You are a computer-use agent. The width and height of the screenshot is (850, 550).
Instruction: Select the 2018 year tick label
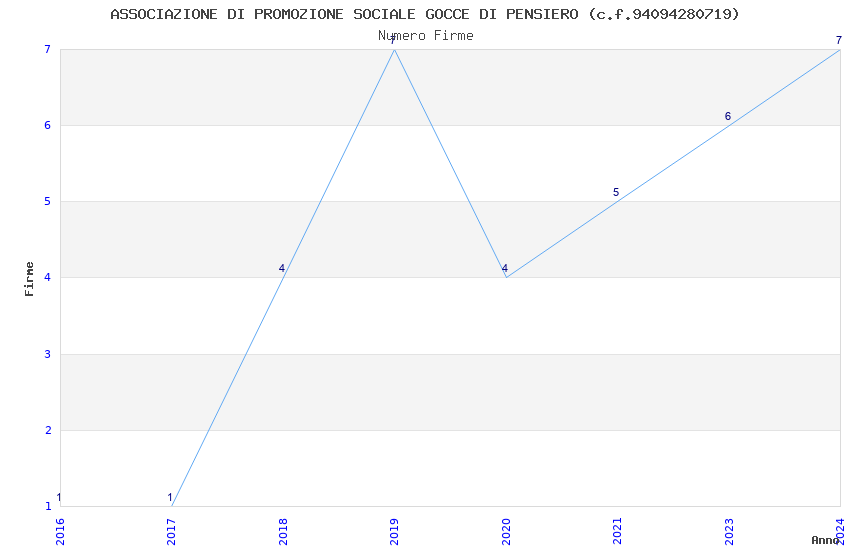point(283,532)
